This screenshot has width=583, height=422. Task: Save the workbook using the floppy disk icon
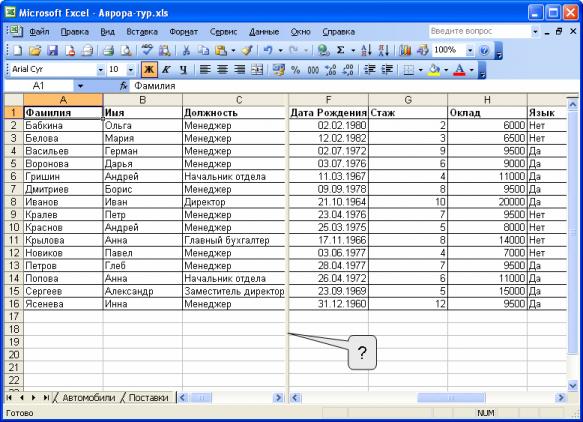(52, 50)
